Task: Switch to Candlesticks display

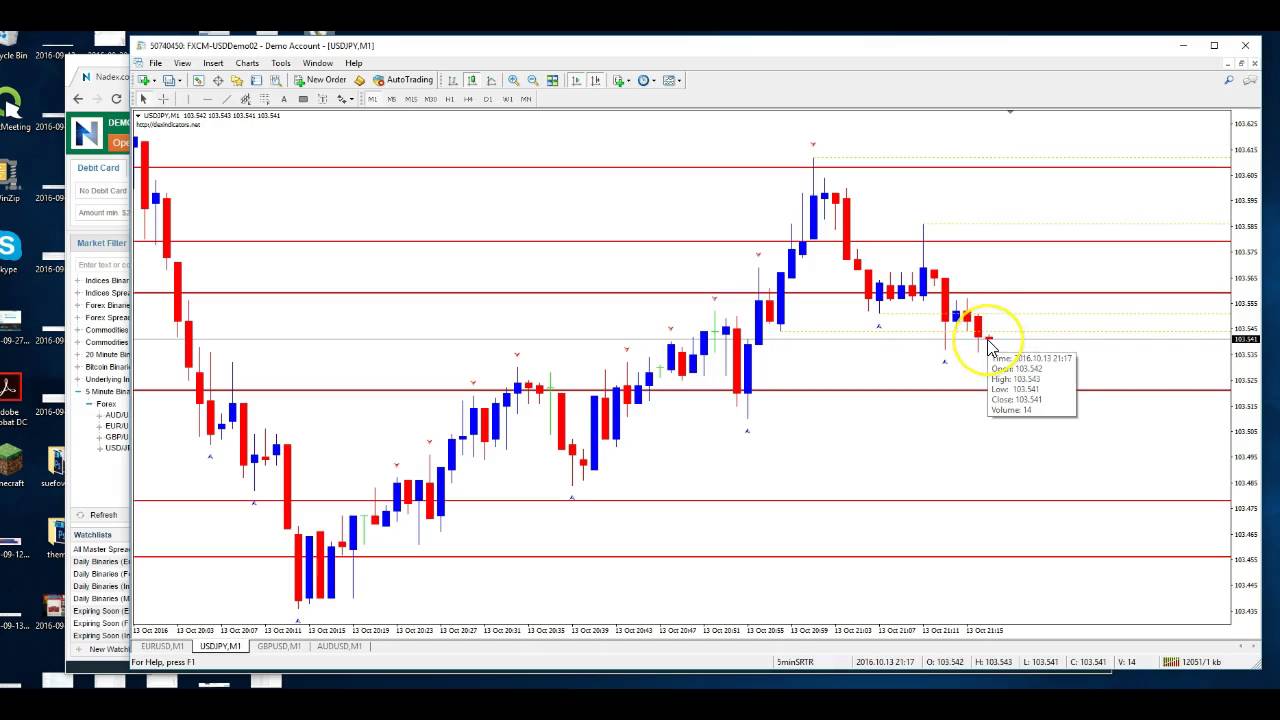Action: [471, 80]
